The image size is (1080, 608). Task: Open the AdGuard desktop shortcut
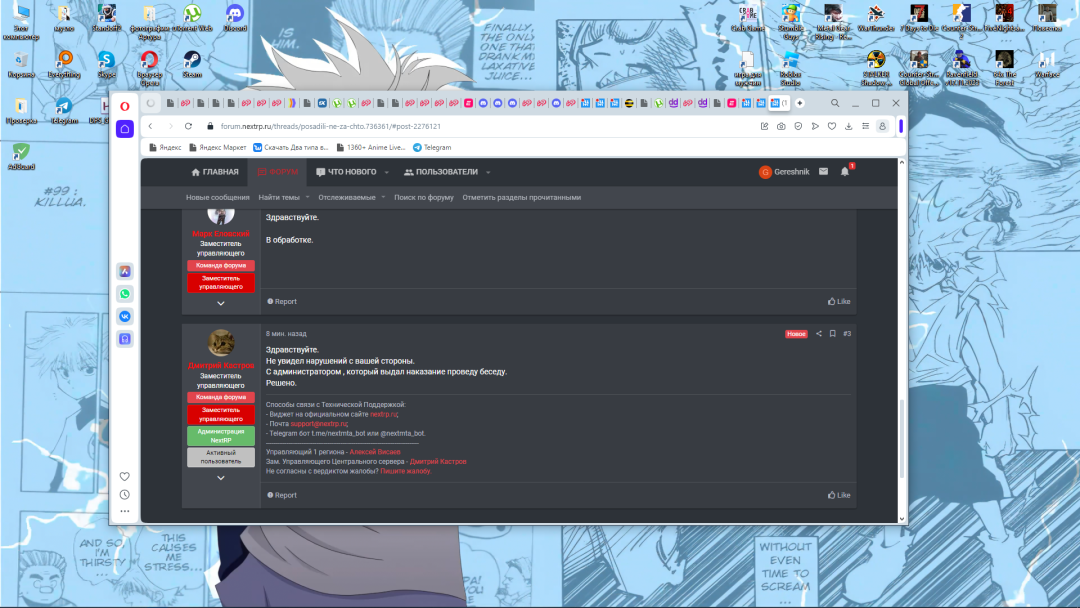coord(21,157)
